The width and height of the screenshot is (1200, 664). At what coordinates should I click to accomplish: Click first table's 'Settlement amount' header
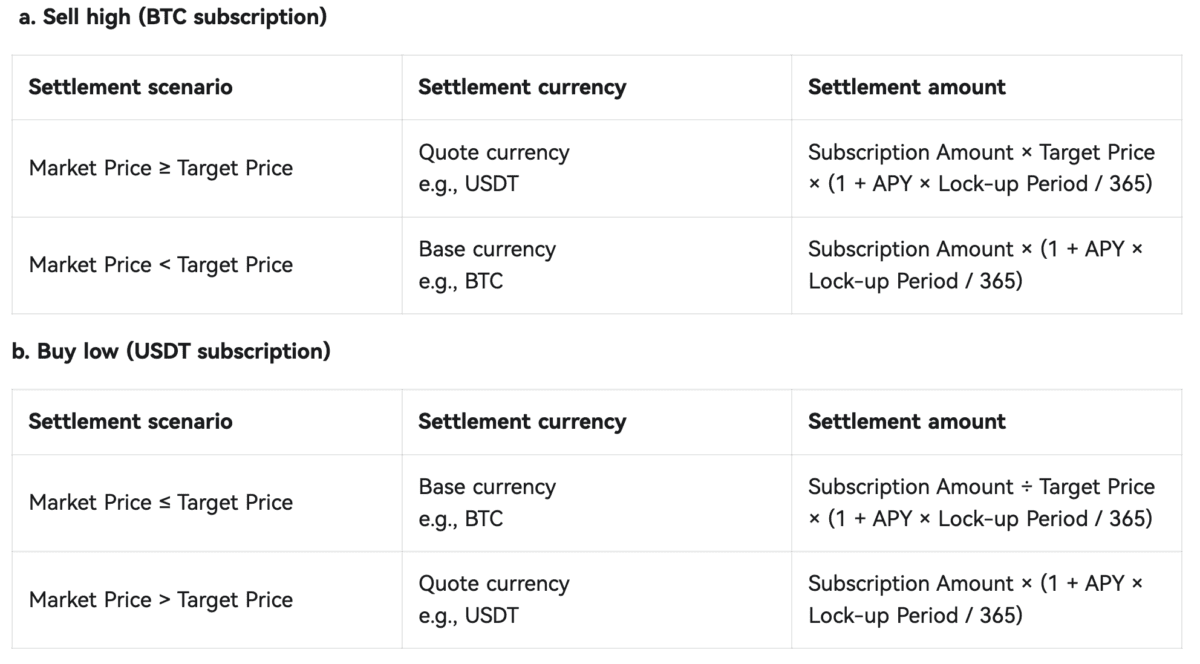point(906,87)
